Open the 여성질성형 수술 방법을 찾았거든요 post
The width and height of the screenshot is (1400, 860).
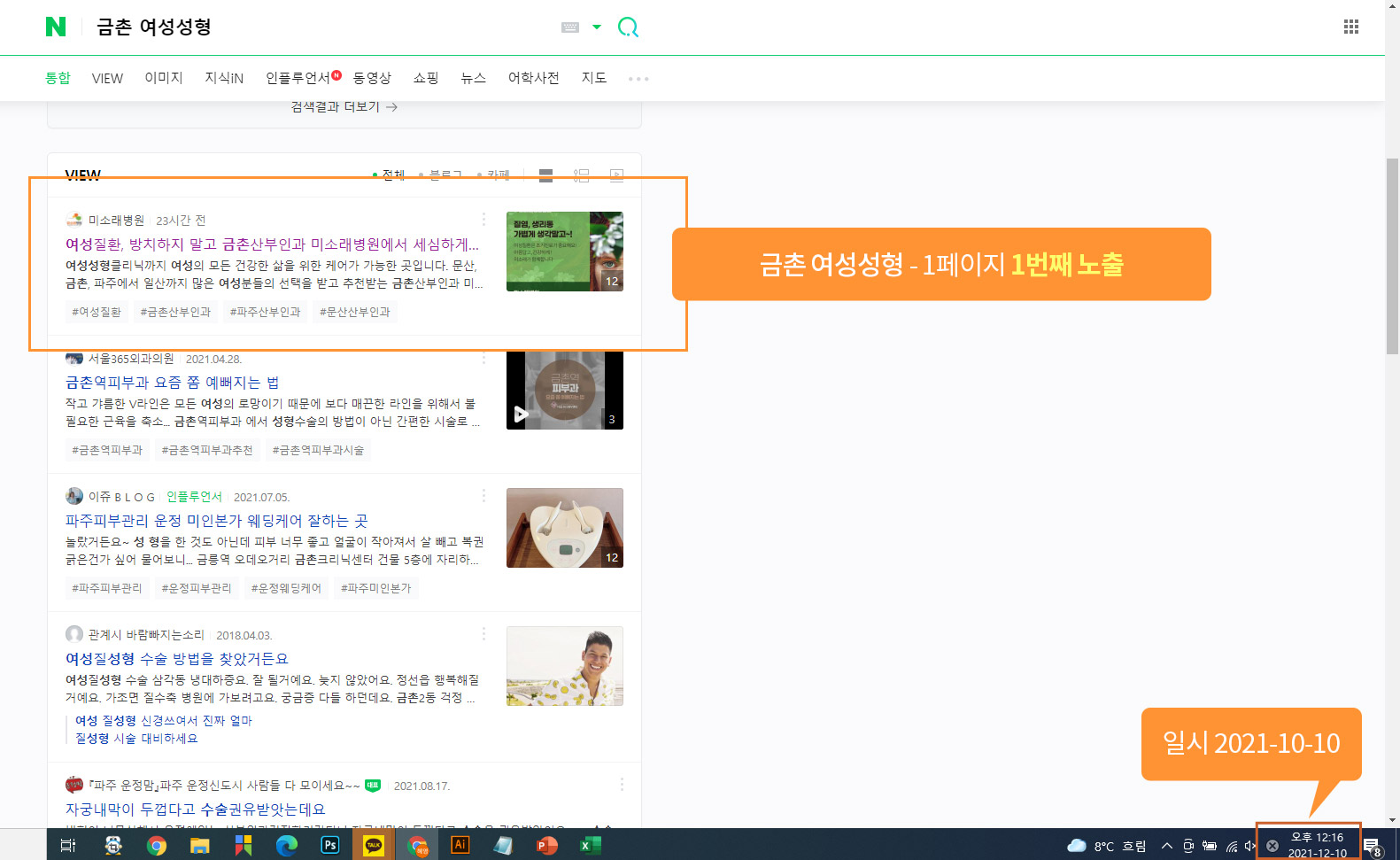[177, 659]
